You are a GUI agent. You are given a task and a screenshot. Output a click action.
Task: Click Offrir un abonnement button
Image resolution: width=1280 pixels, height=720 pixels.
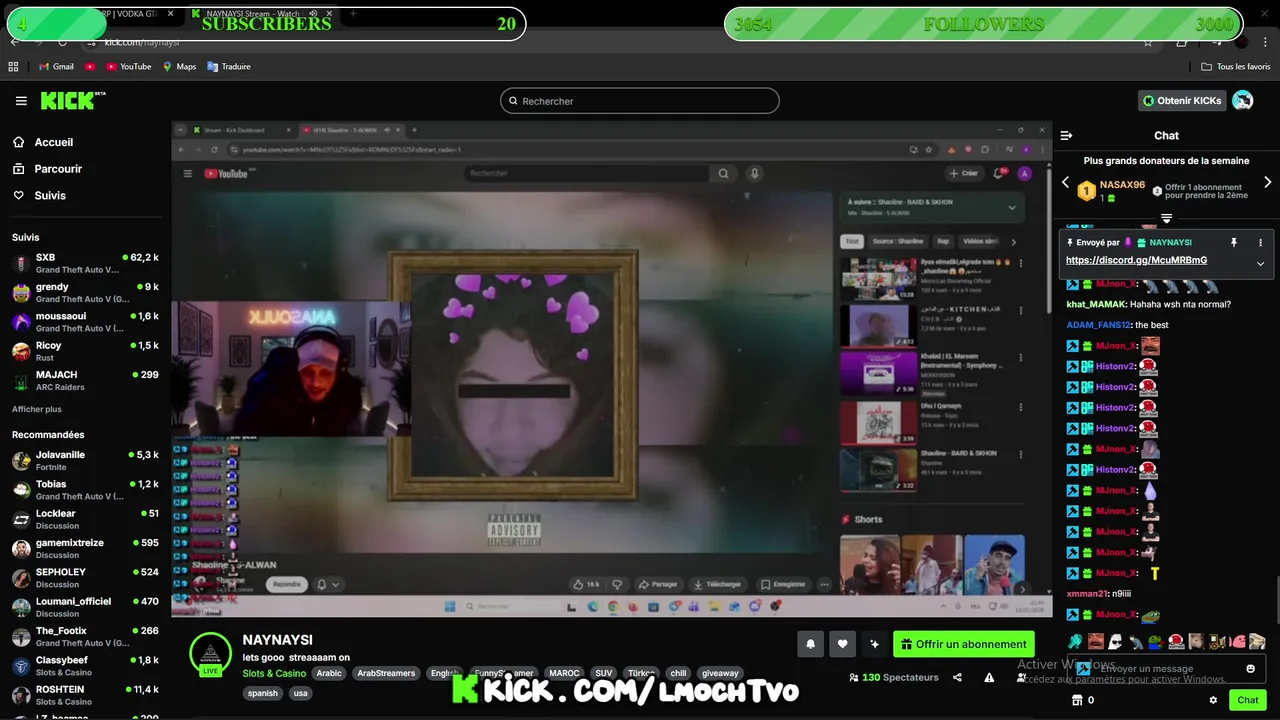click(964, 644)
